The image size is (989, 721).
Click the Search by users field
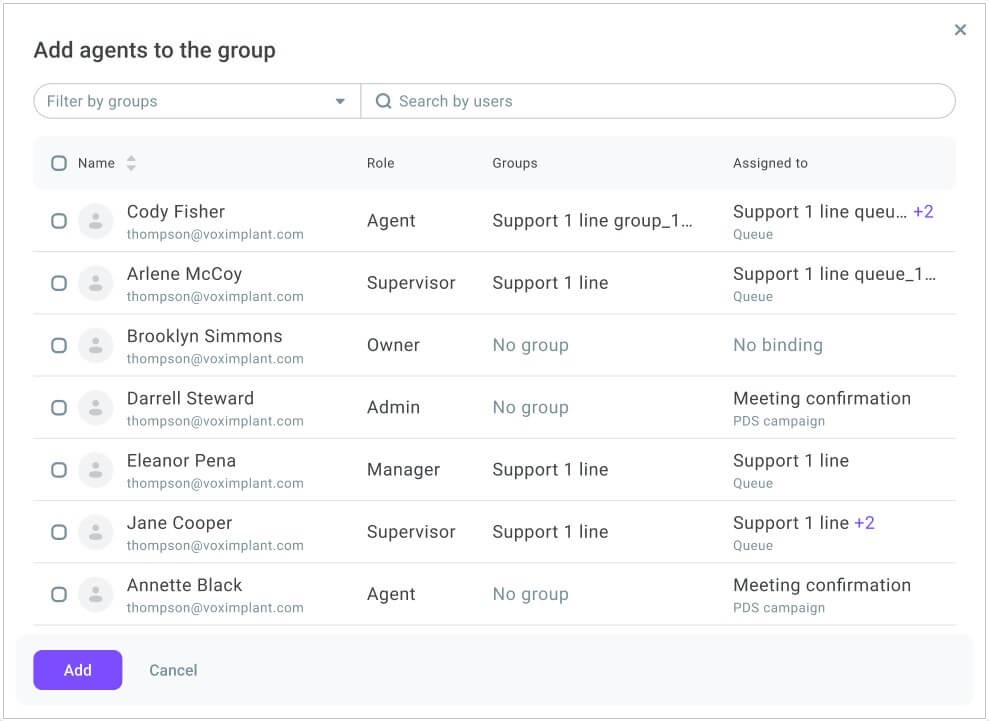pyautogui.click(x=658, y=101)
